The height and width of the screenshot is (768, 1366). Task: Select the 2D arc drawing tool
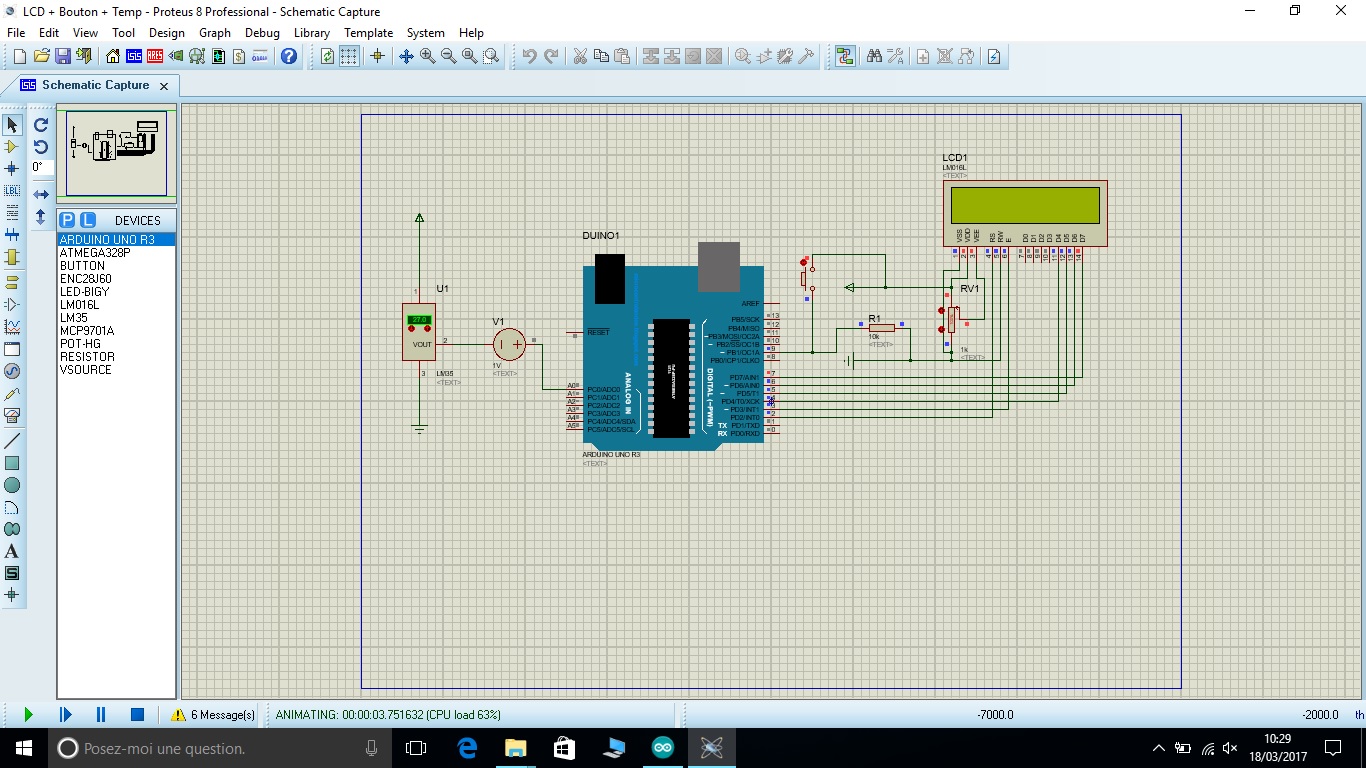(x=12, y=507)
